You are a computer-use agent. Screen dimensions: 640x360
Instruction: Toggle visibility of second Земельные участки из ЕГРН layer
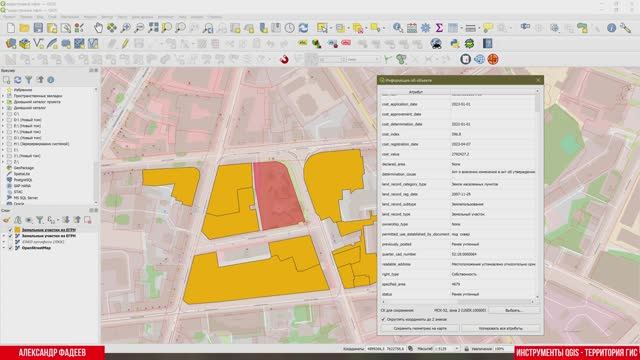tap(11, 236)
